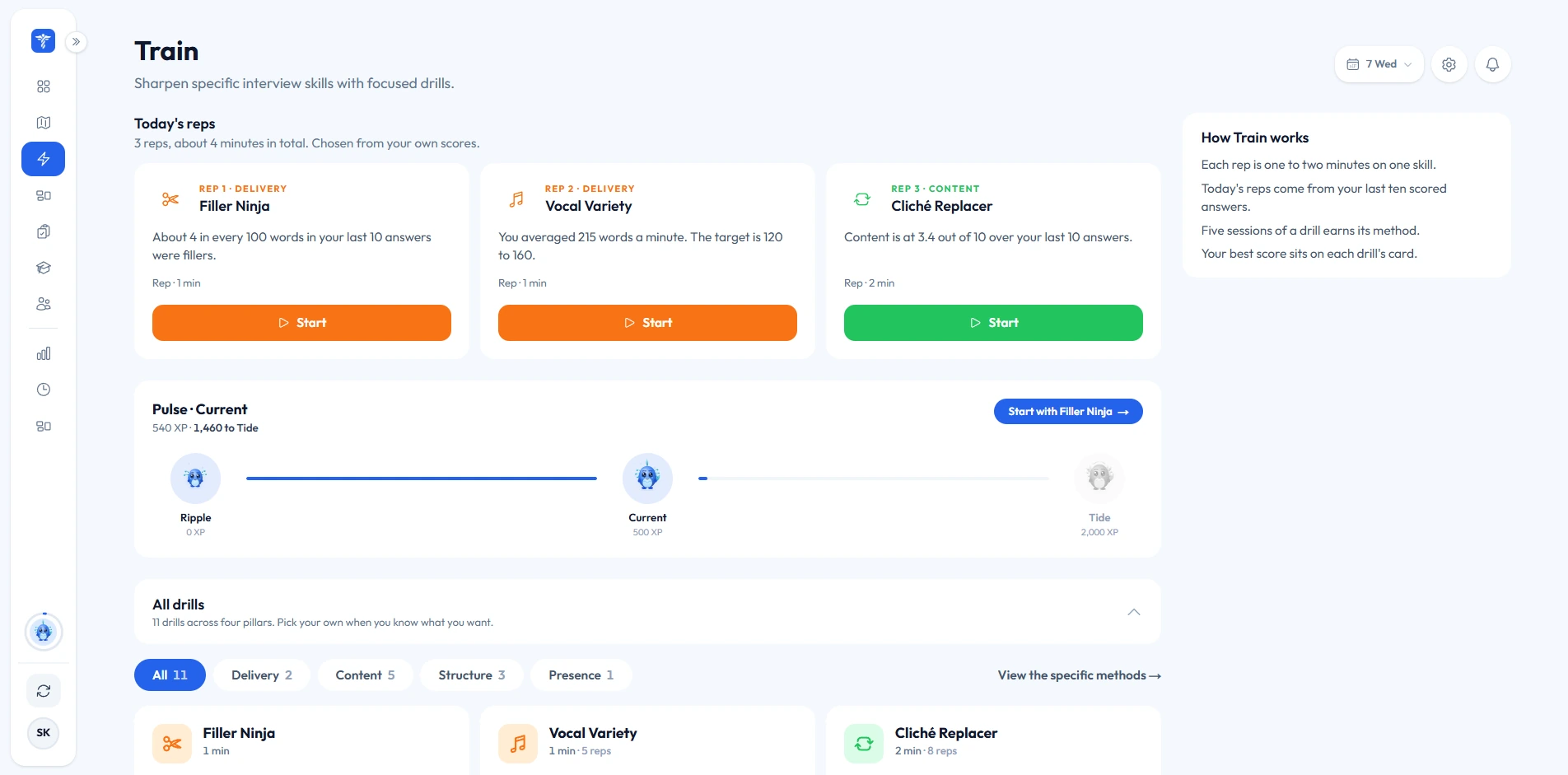This screenshot has width=1568, height=775.
Task: Open the layout icon below the clock icon
Action: point(44,426)
